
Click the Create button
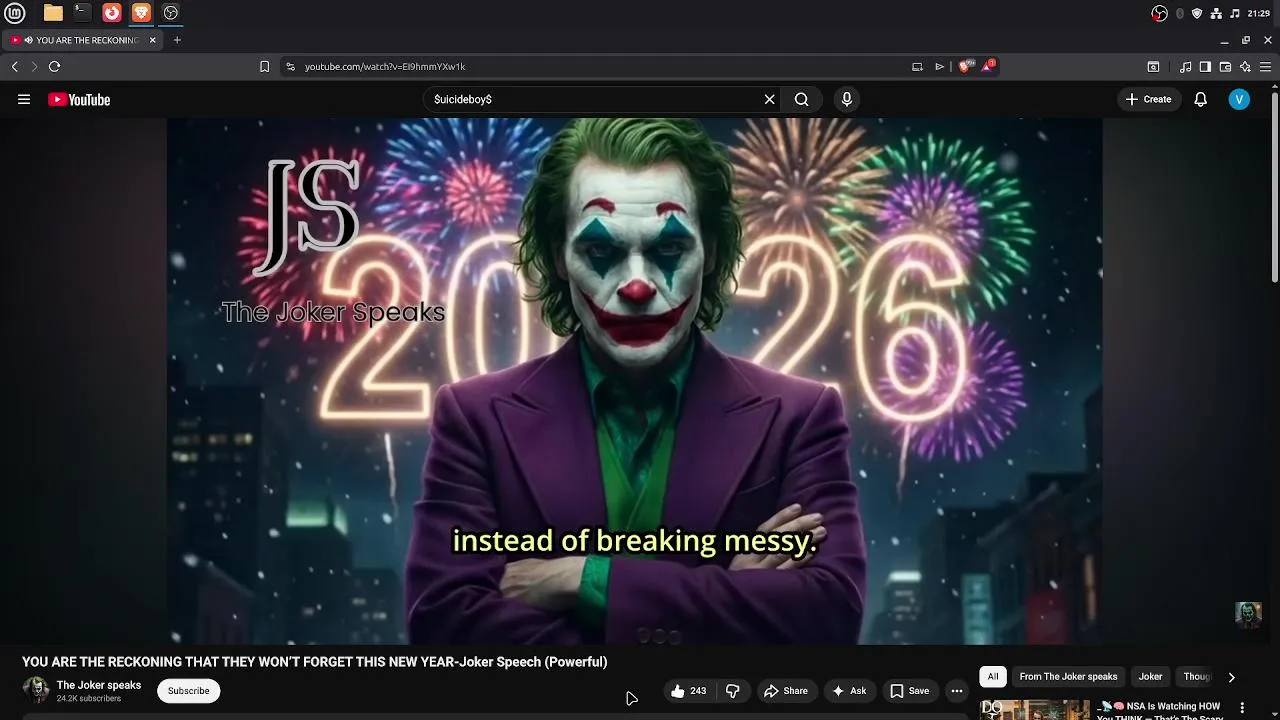tap(1148, 99)
